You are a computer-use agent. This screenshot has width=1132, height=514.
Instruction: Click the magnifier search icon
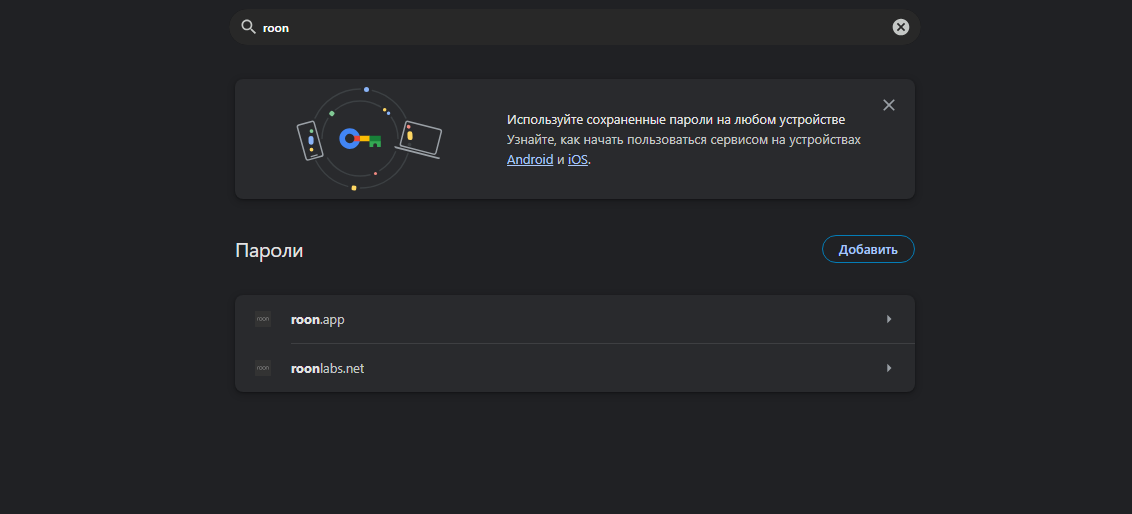tap(248, 27)
